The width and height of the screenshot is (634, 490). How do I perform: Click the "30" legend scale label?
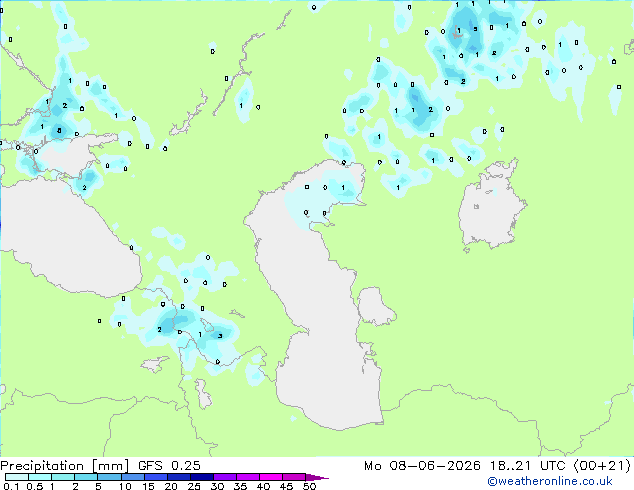[217, 486]
